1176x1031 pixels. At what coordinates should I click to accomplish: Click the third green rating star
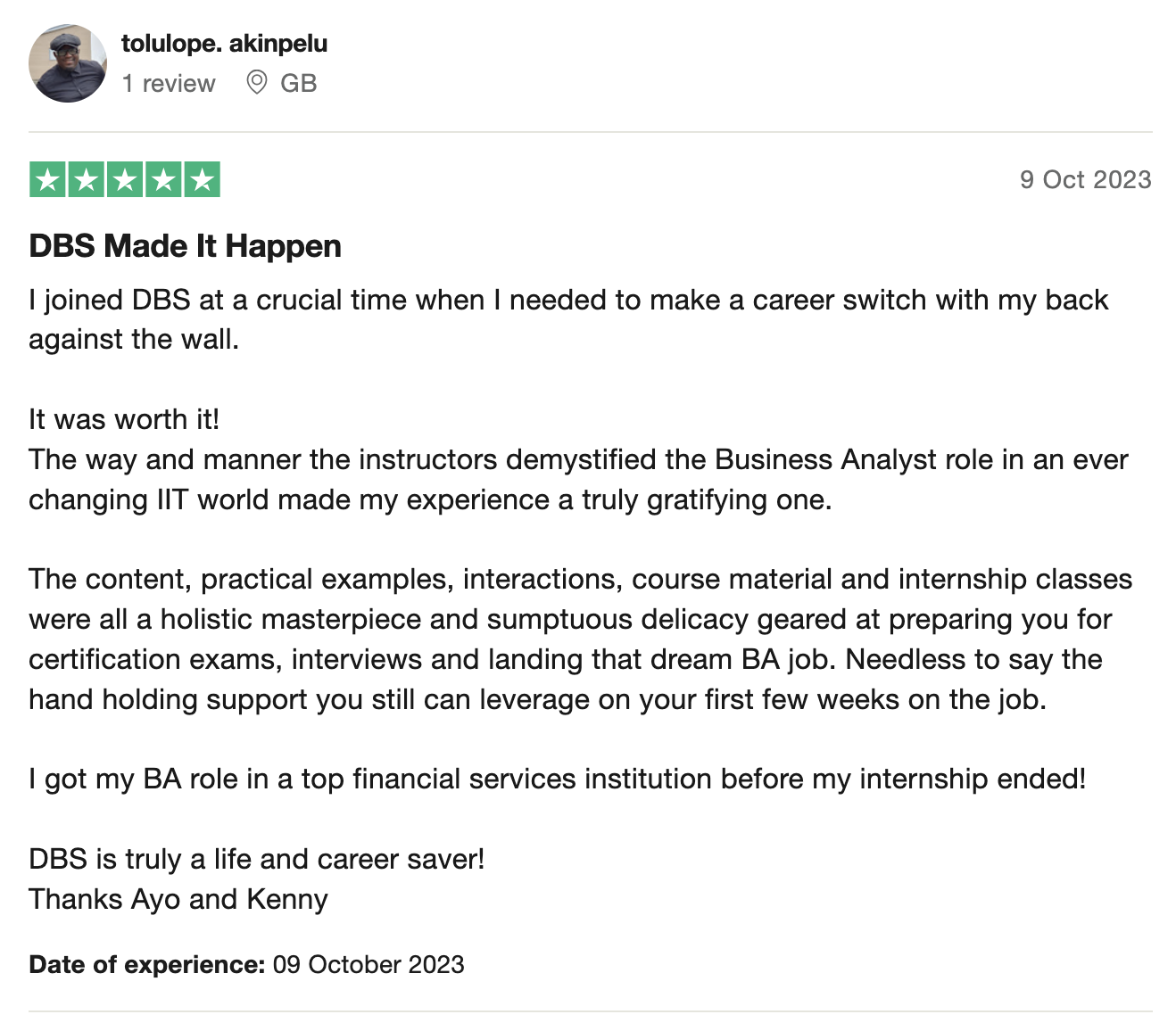point(125,180)
